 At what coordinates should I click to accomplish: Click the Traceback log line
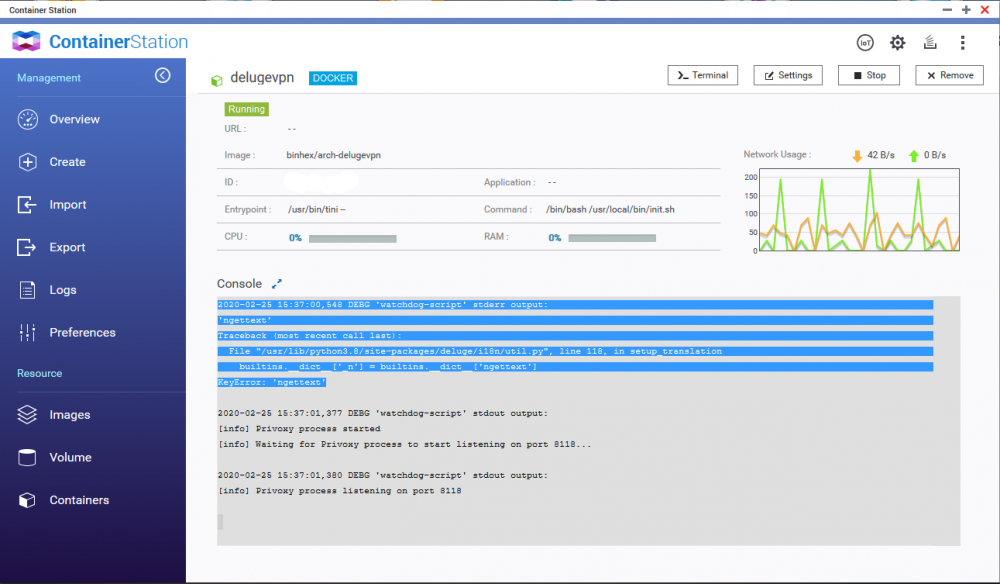tap(309, 336)
